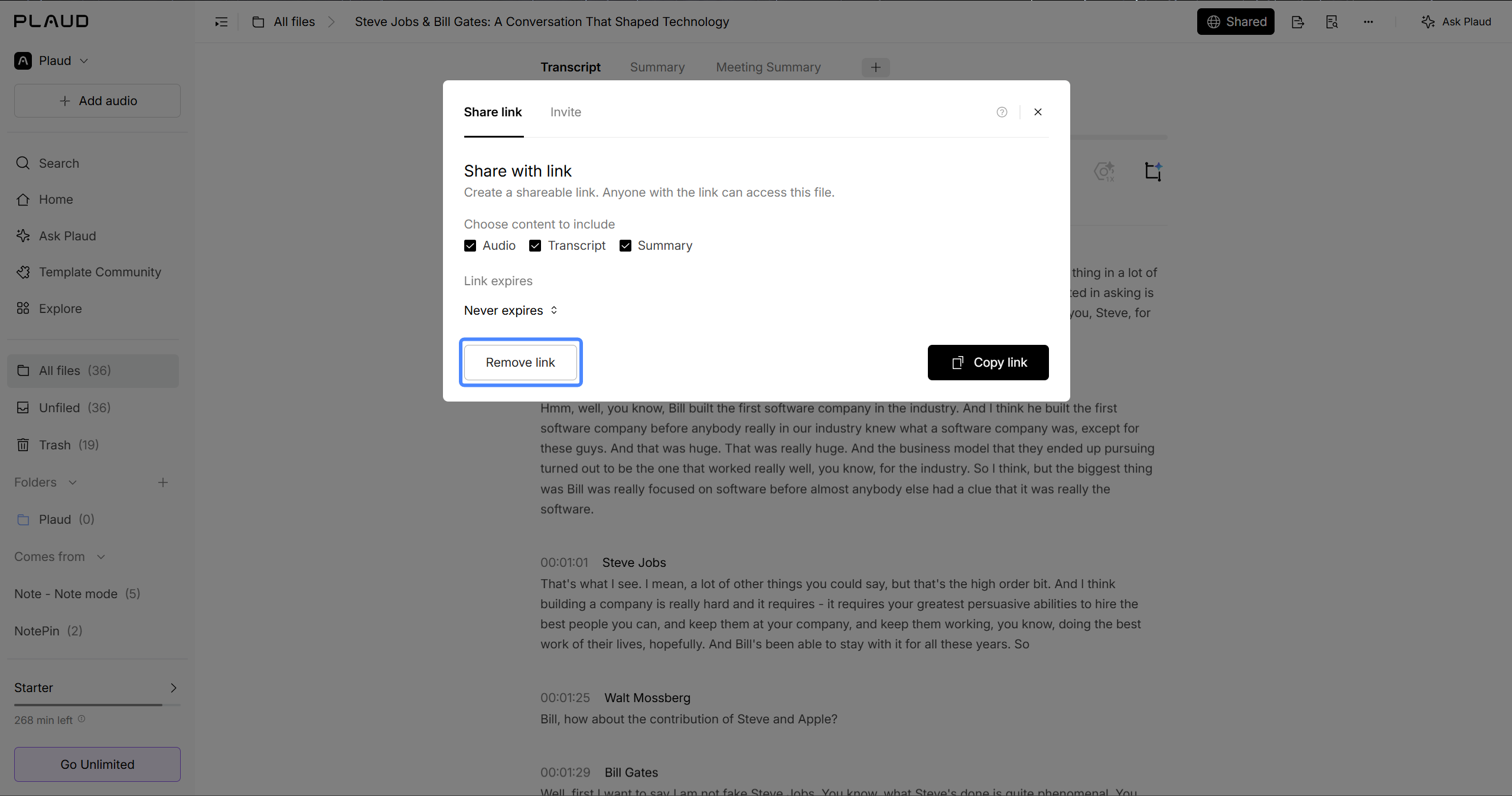Add a new folder with plus icon

coord(163,482)
